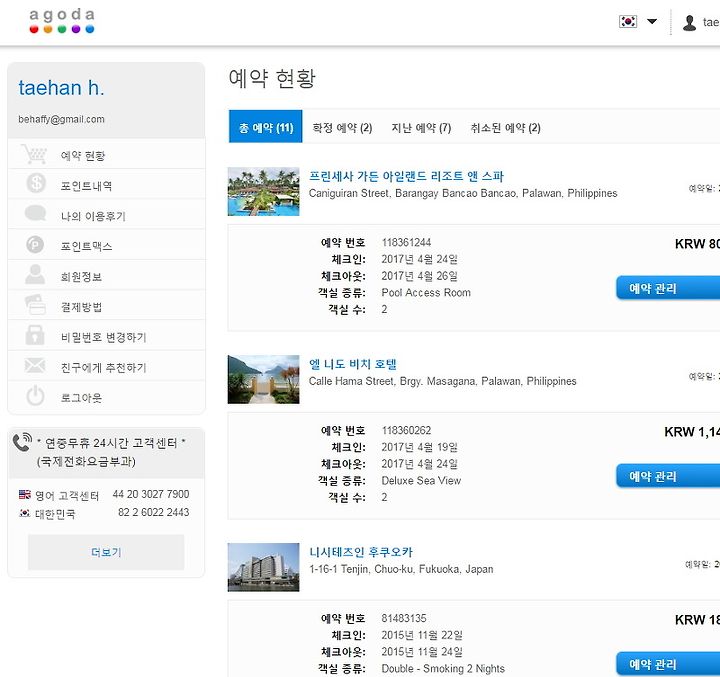Viewport: 720px width, 677px height.
Task: Click the Nishitetsu Inn Fukuoka building thumbnail
Action: 264,567
